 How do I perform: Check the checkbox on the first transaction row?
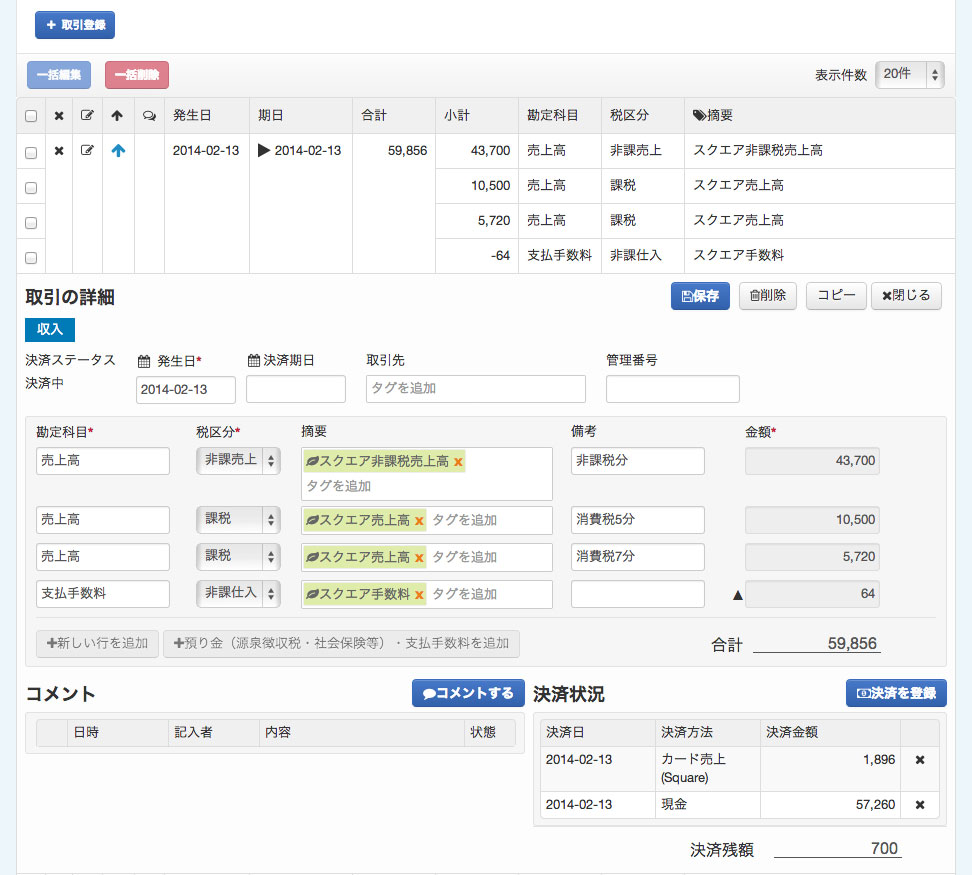pyautogui.click(x=30, y=150)
